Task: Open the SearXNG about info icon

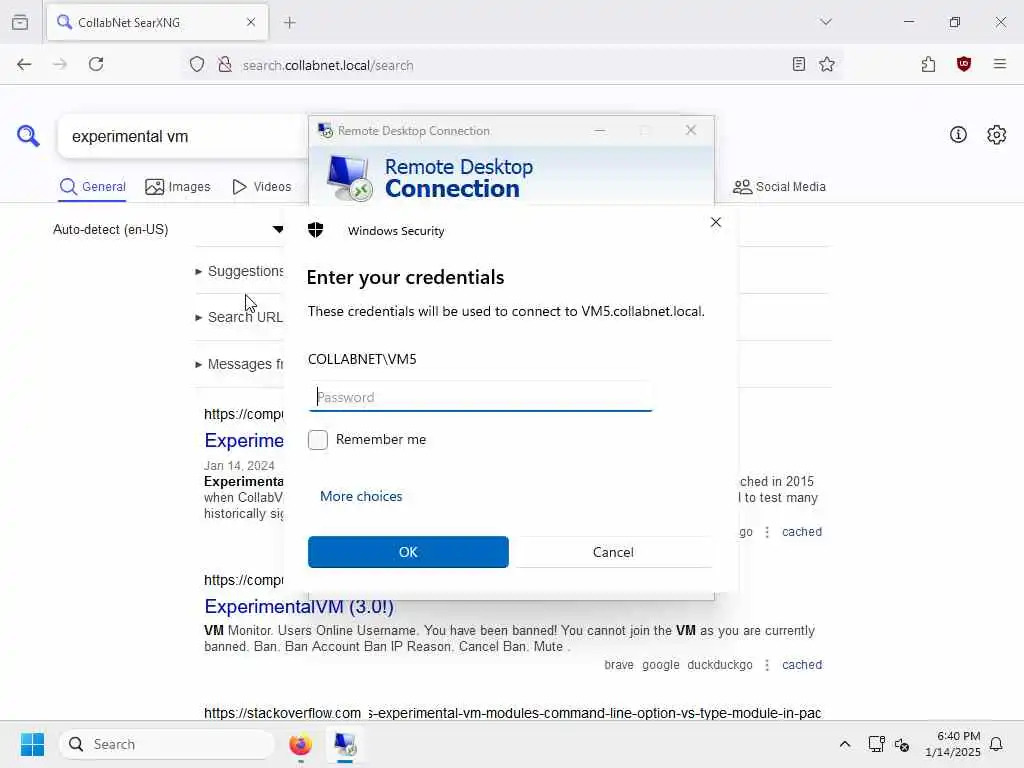Action: pos(957,135)
